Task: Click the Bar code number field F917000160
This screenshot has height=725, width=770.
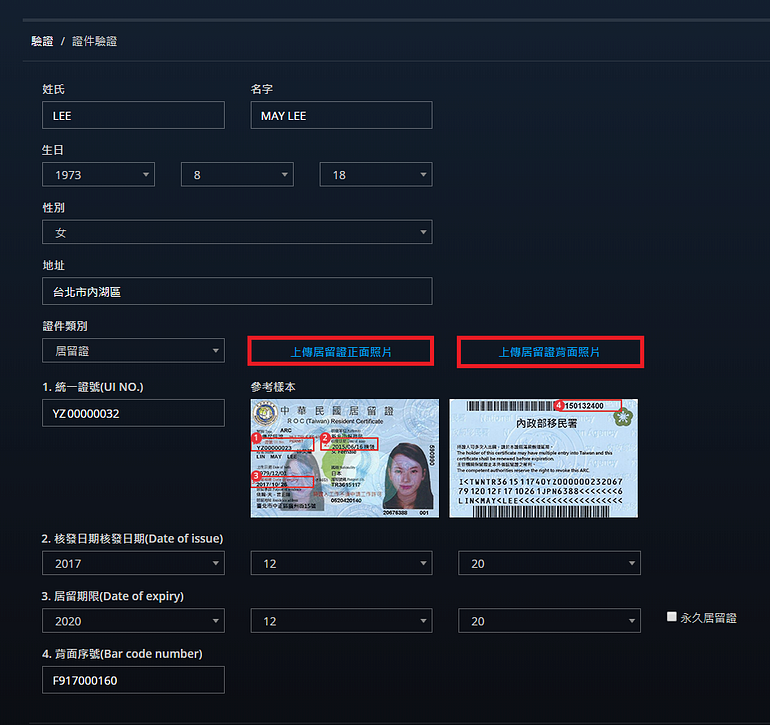Action: pos(133,680)
